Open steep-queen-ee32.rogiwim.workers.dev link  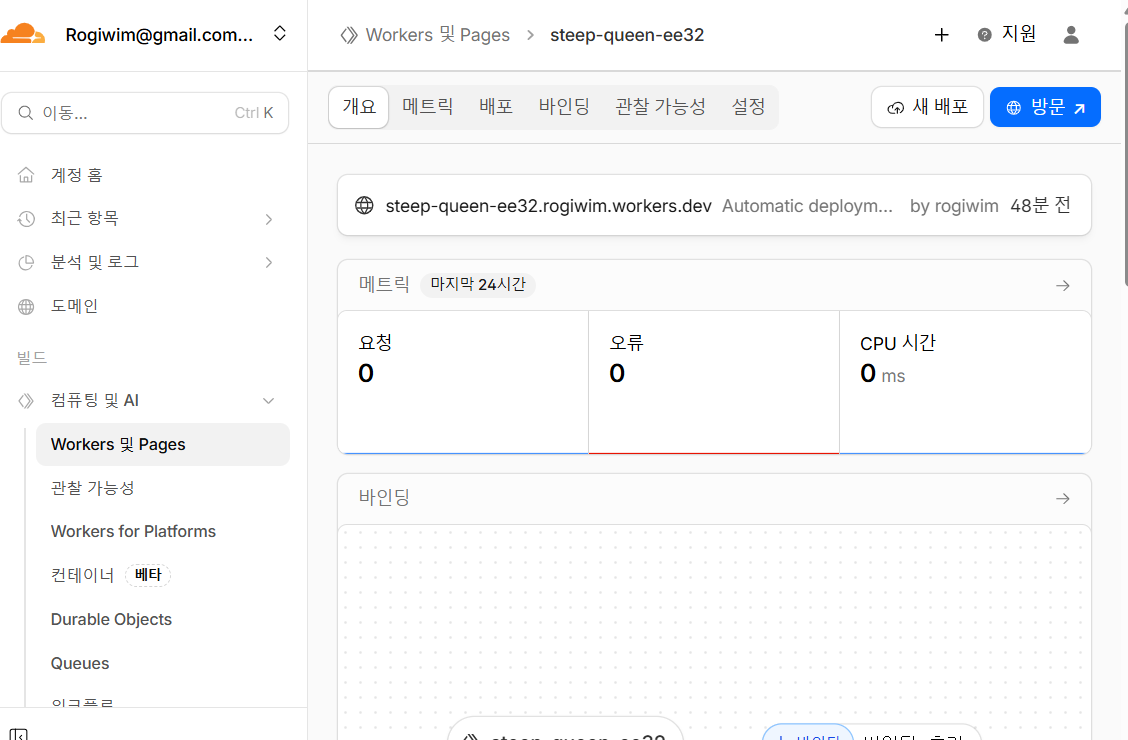coord(548,206)
